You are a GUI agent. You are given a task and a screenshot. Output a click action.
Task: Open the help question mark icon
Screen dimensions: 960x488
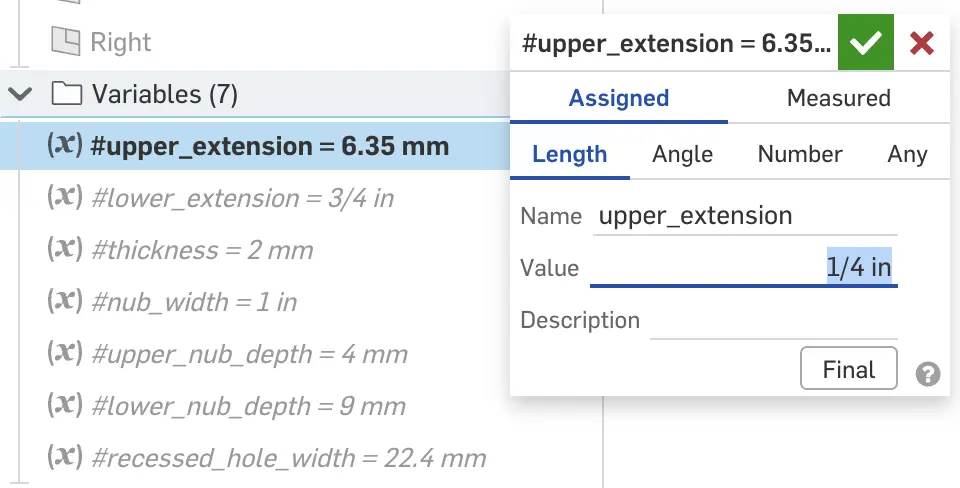coord(928,375)
